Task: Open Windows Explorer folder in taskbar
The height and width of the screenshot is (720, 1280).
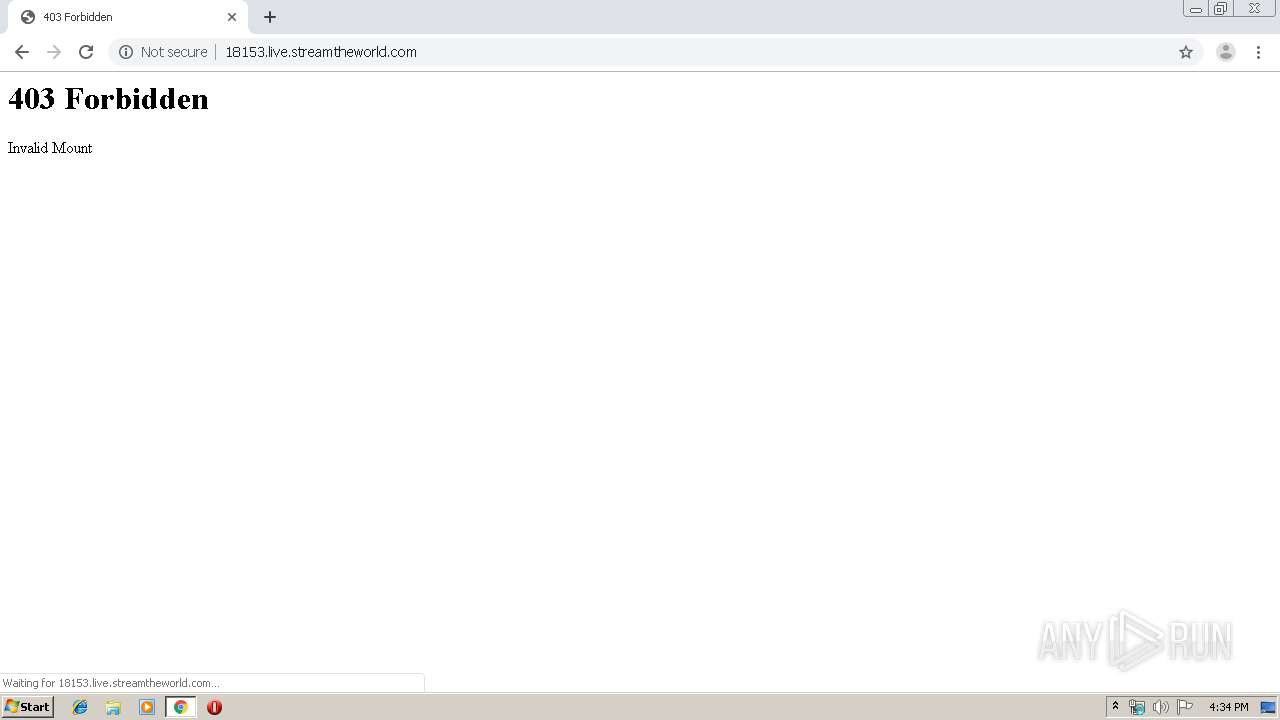Action: [113, 707]
